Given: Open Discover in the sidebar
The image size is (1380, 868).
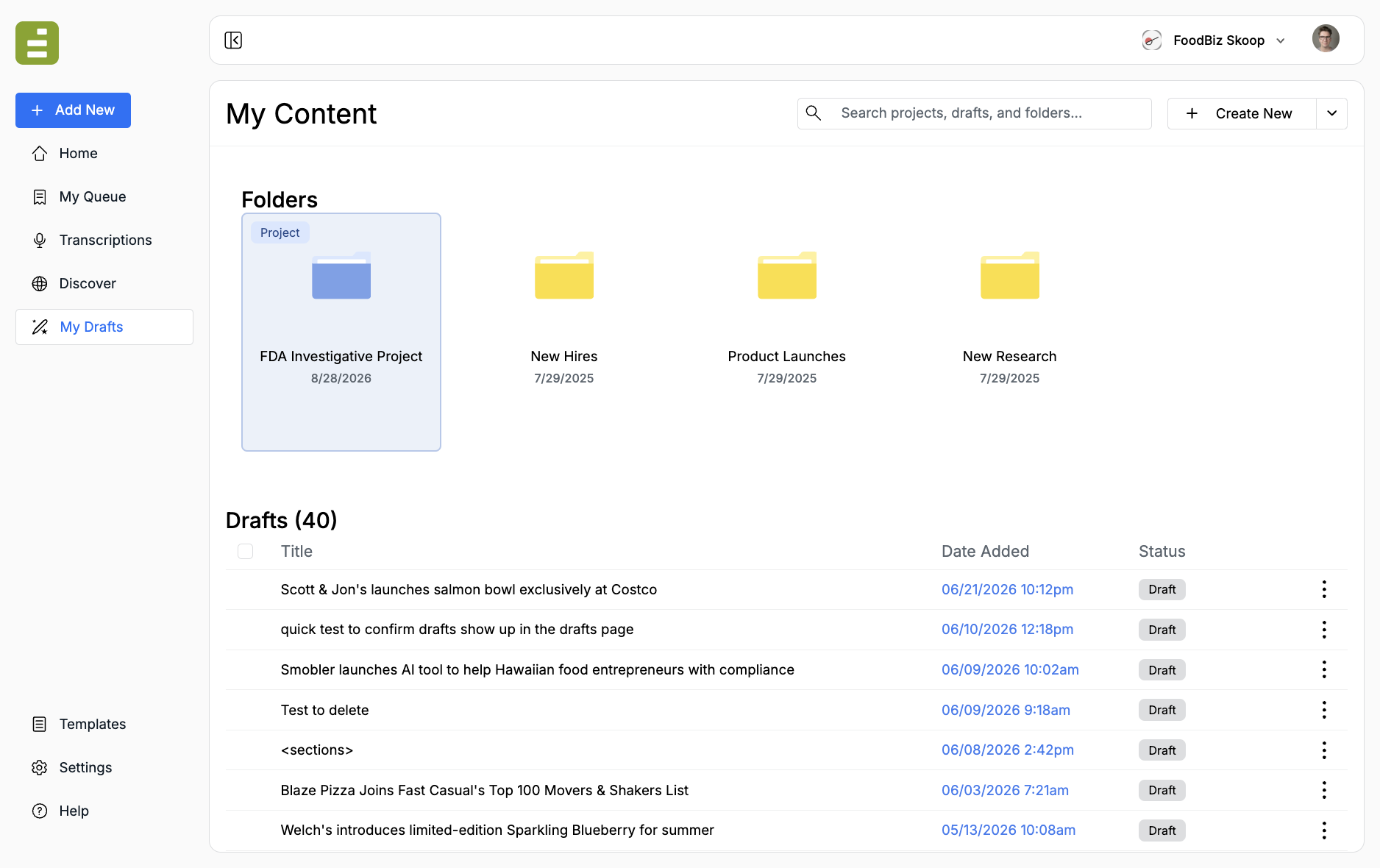Looking at the screenshot, I should (104, 283).
